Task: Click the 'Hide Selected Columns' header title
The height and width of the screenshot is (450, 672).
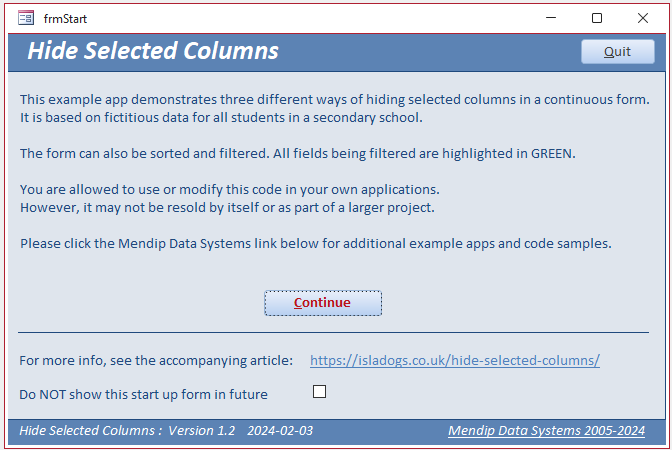Action: click(x=153, y=51)
